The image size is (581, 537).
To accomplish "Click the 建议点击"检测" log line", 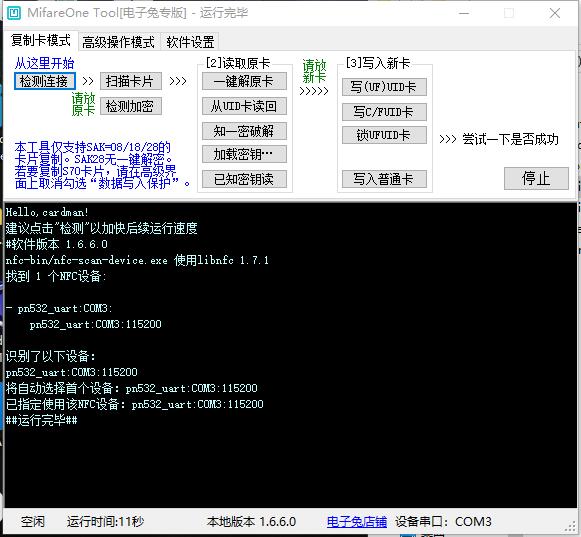I will click(101, 228).
